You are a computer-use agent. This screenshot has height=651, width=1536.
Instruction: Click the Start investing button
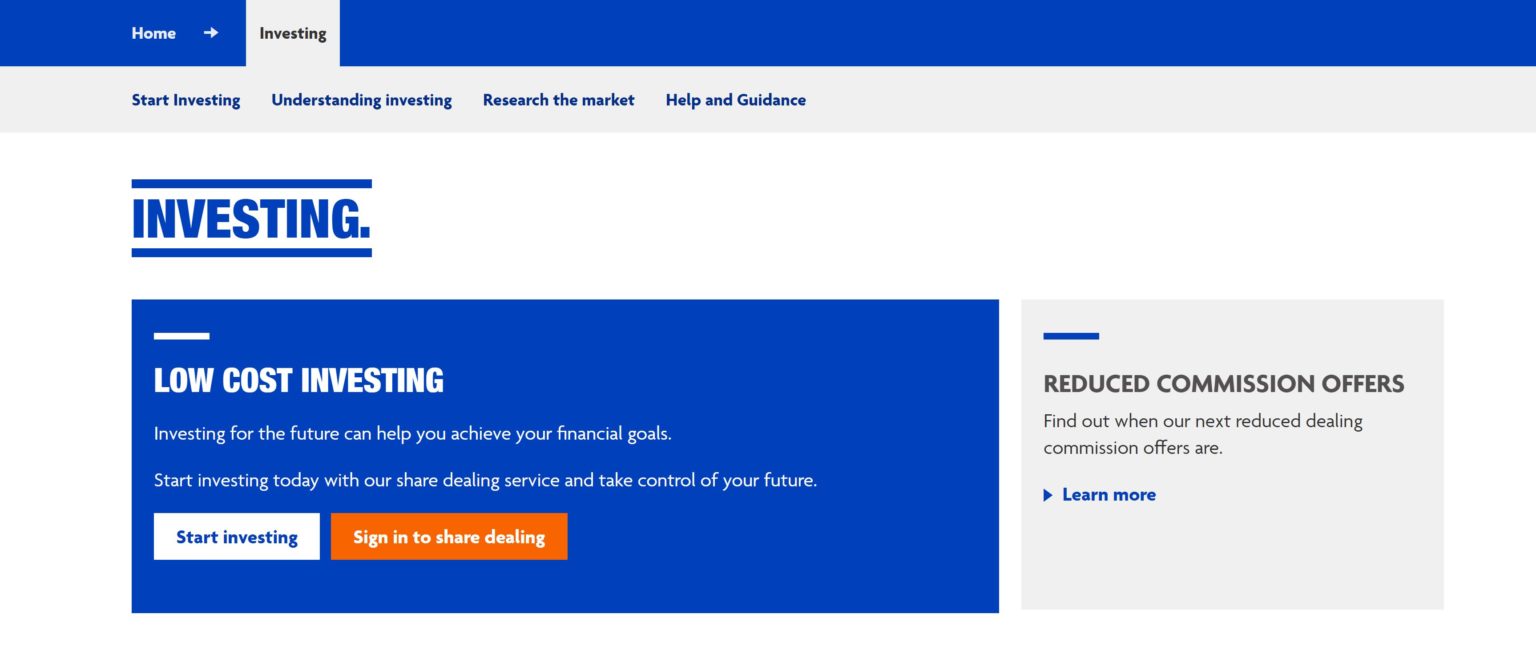tap(236, 536)
